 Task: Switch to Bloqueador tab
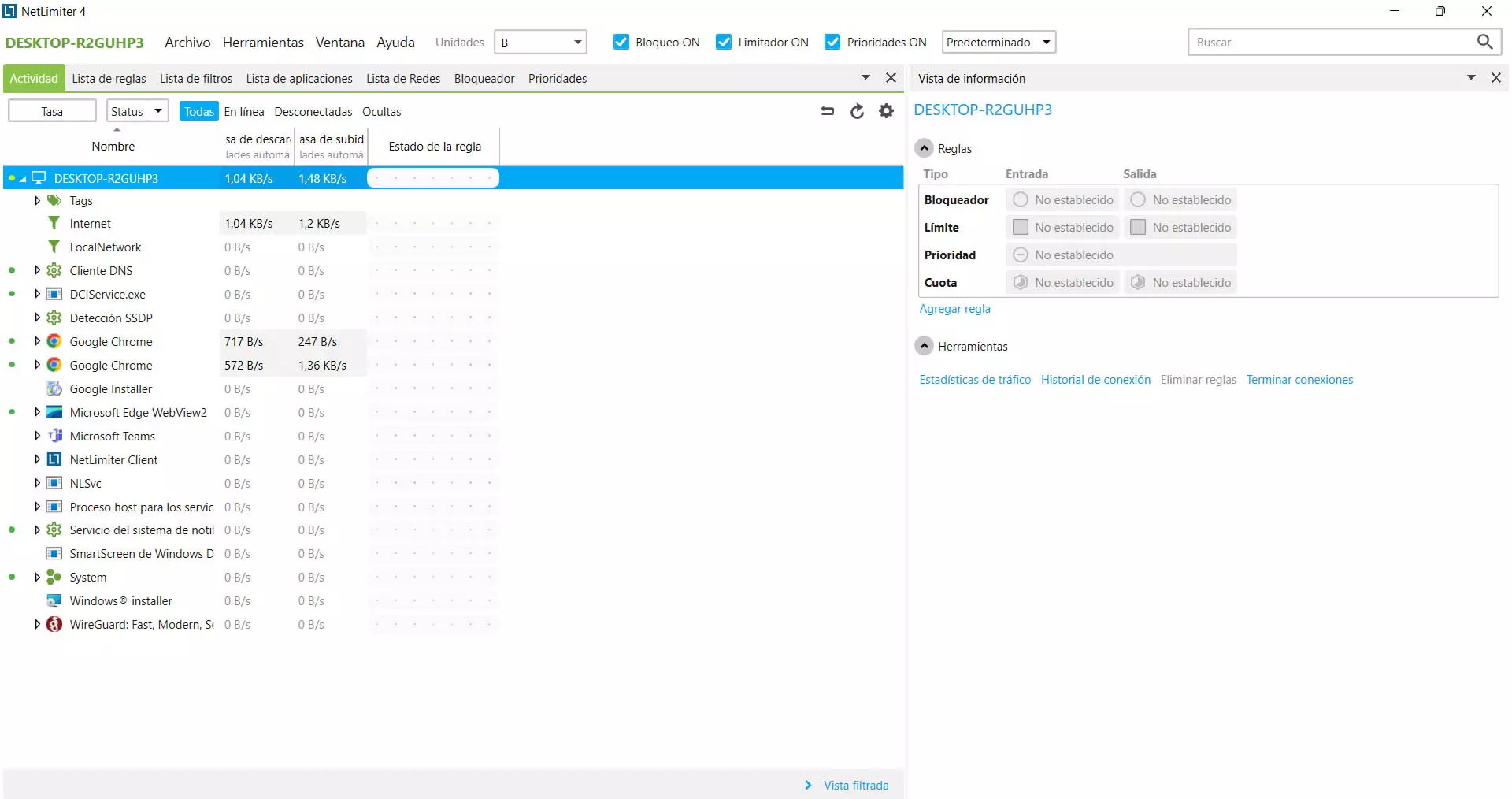tap(484, 78)
